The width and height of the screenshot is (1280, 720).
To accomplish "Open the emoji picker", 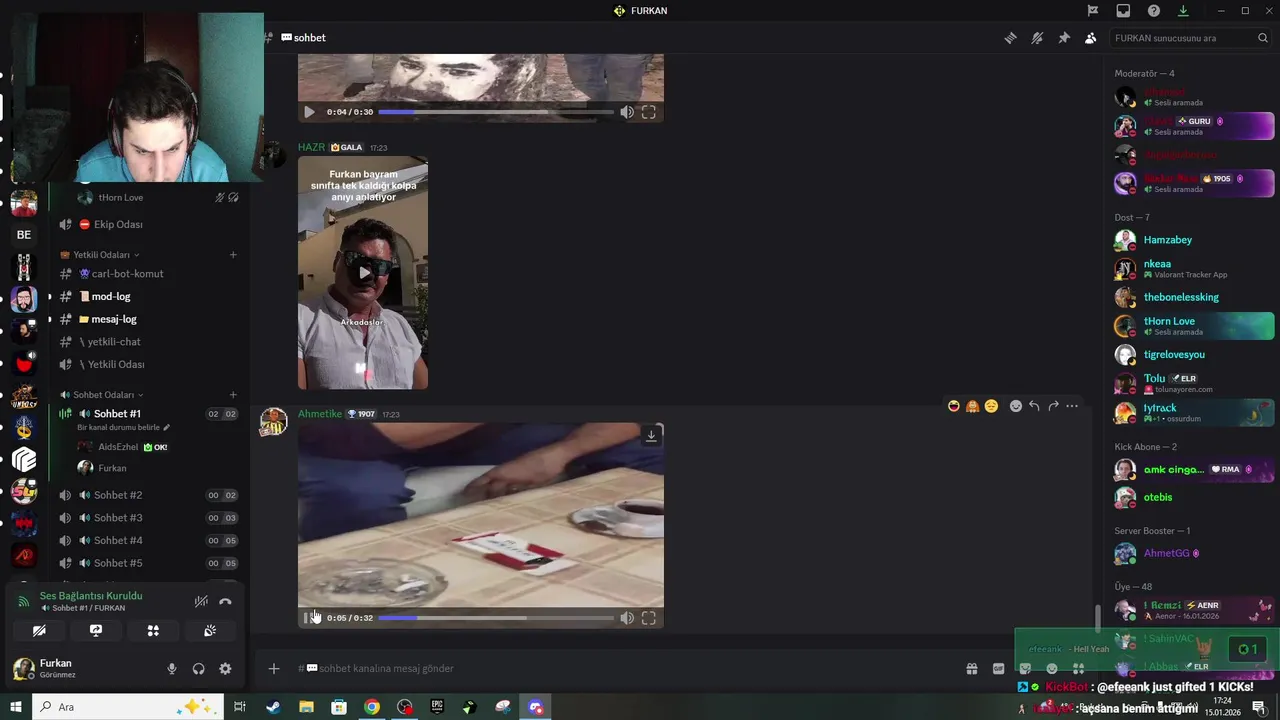I will (1052, 668).
